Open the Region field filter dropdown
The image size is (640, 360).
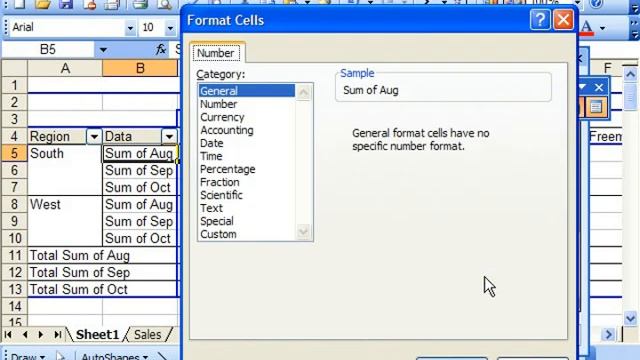pyautogui.click(x=94, y=136)
